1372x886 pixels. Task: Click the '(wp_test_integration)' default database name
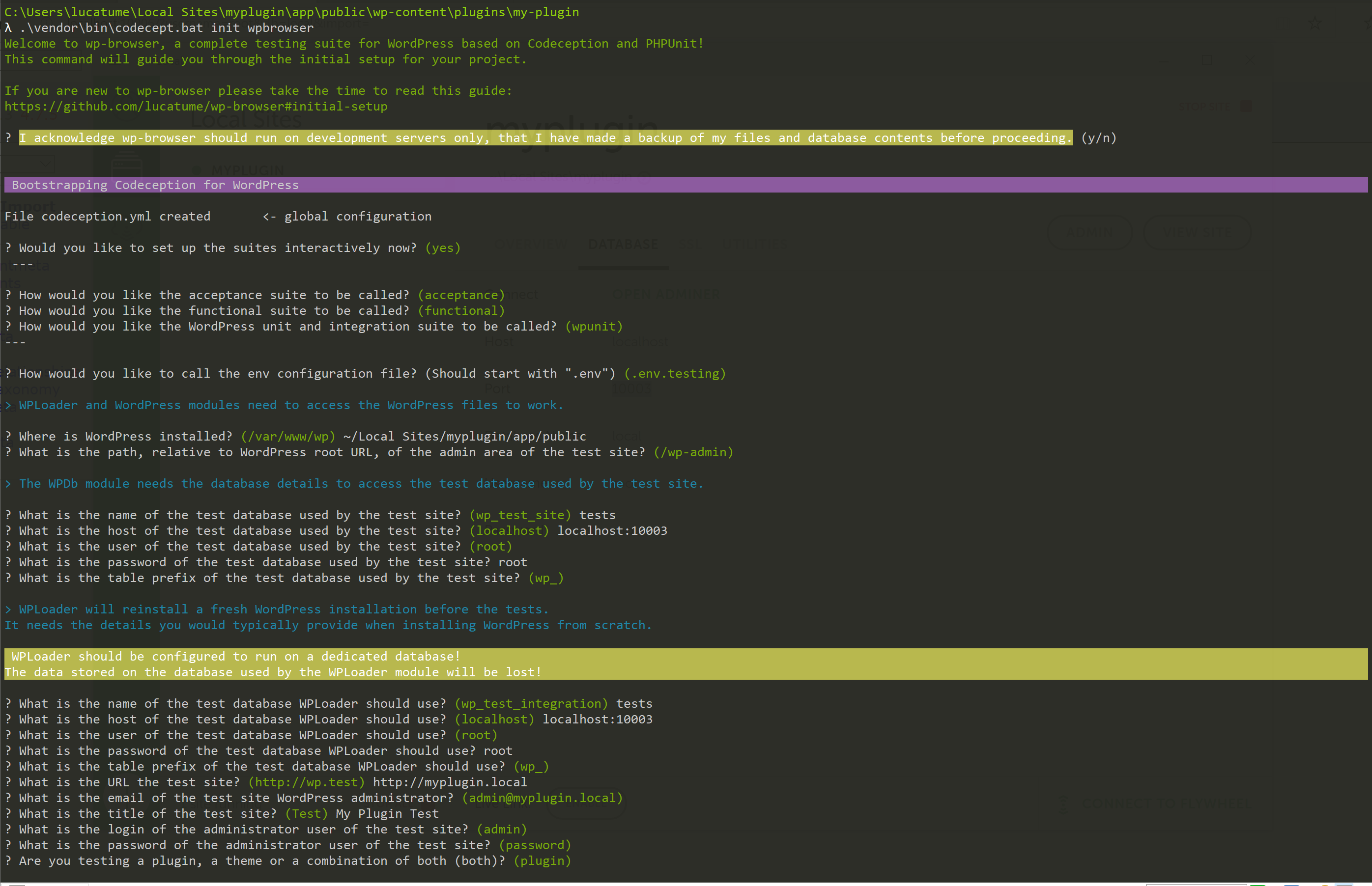(531, 704)
